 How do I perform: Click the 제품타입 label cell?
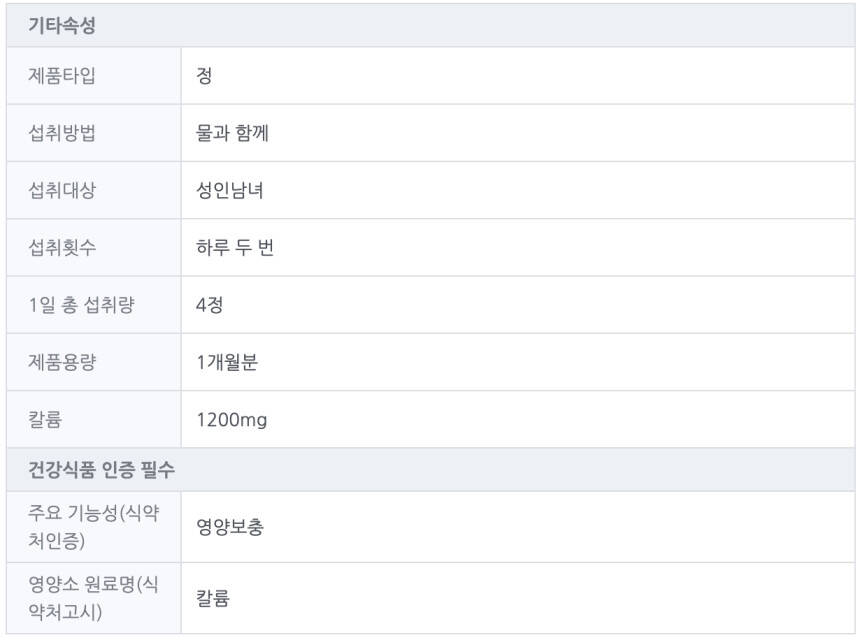(x=62, y=76)
